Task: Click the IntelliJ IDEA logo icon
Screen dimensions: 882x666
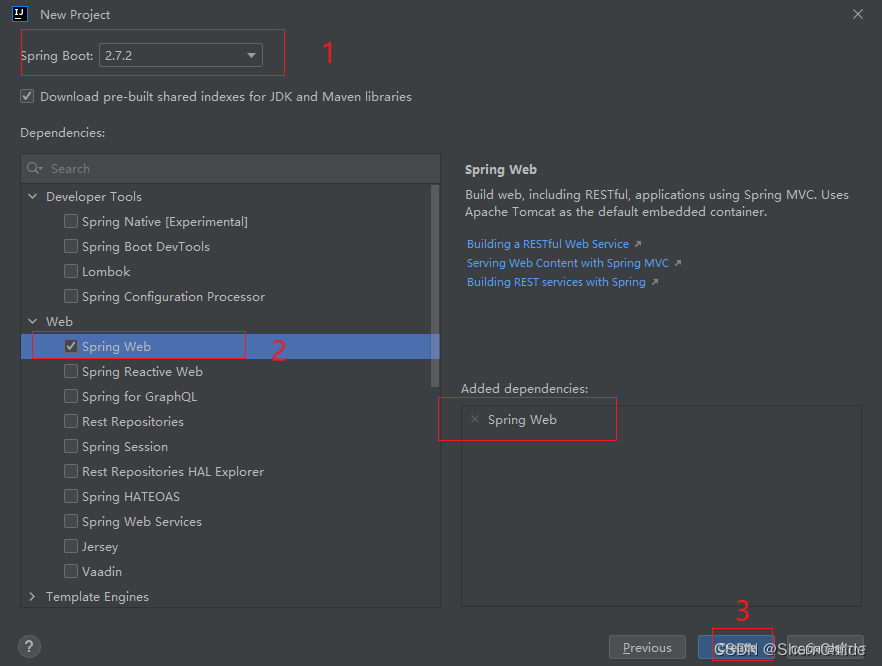Action: tap(20, 14)
